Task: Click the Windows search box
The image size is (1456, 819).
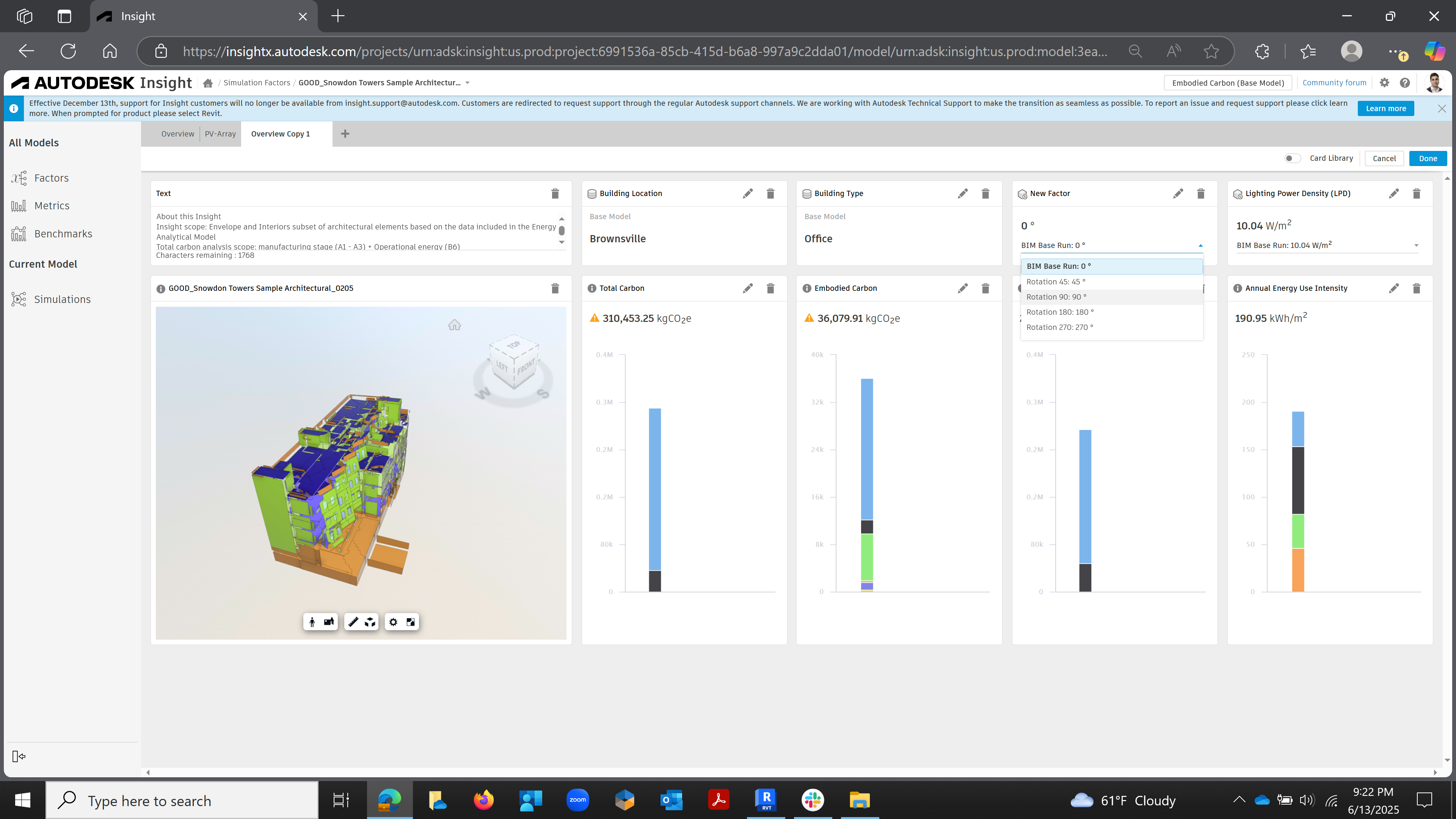Action: pos(182,800)
